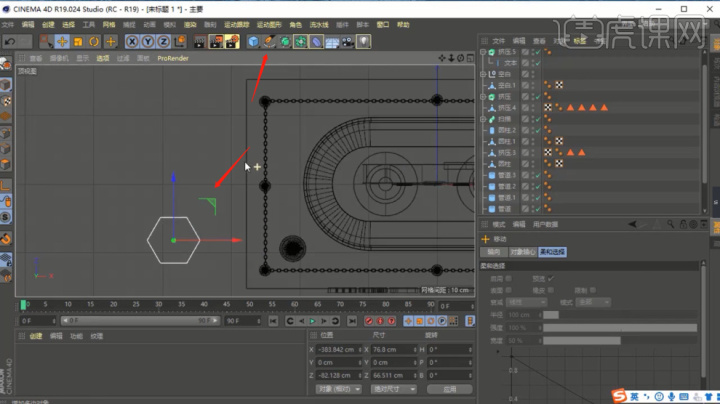Toggle the Y axis lock
The width and height of the screenshot is (720, 404).
pyautogui.click(x=147, y=42)
